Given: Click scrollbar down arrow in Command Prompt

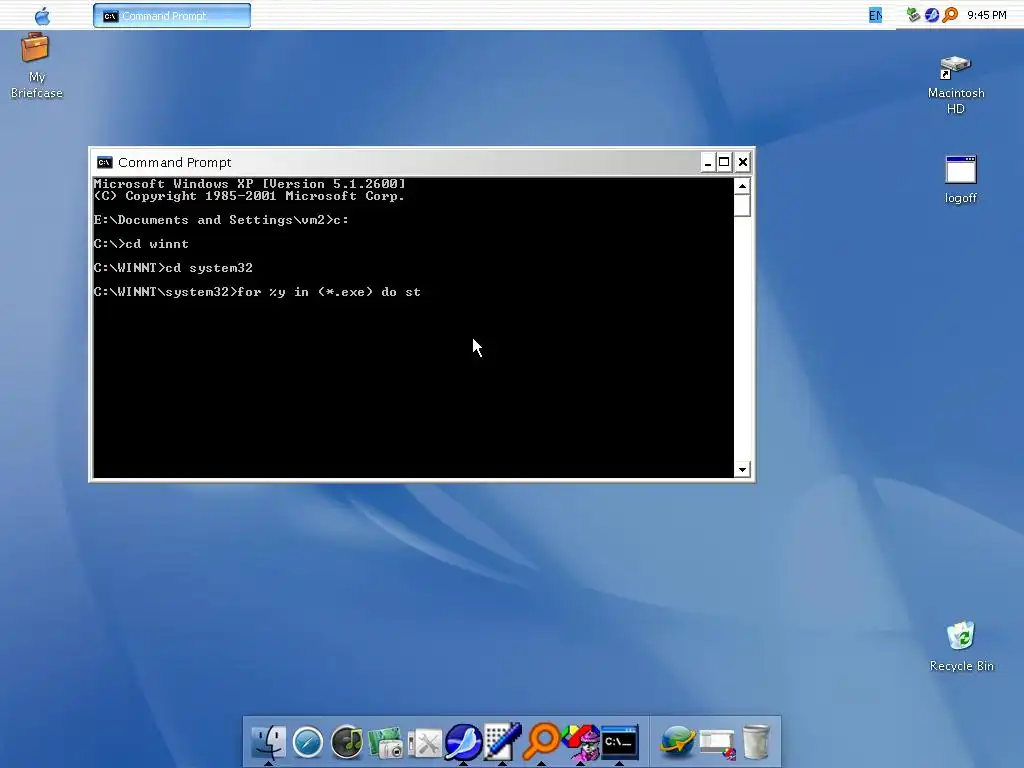Looking at the screenshot, I should click(742, 470).
